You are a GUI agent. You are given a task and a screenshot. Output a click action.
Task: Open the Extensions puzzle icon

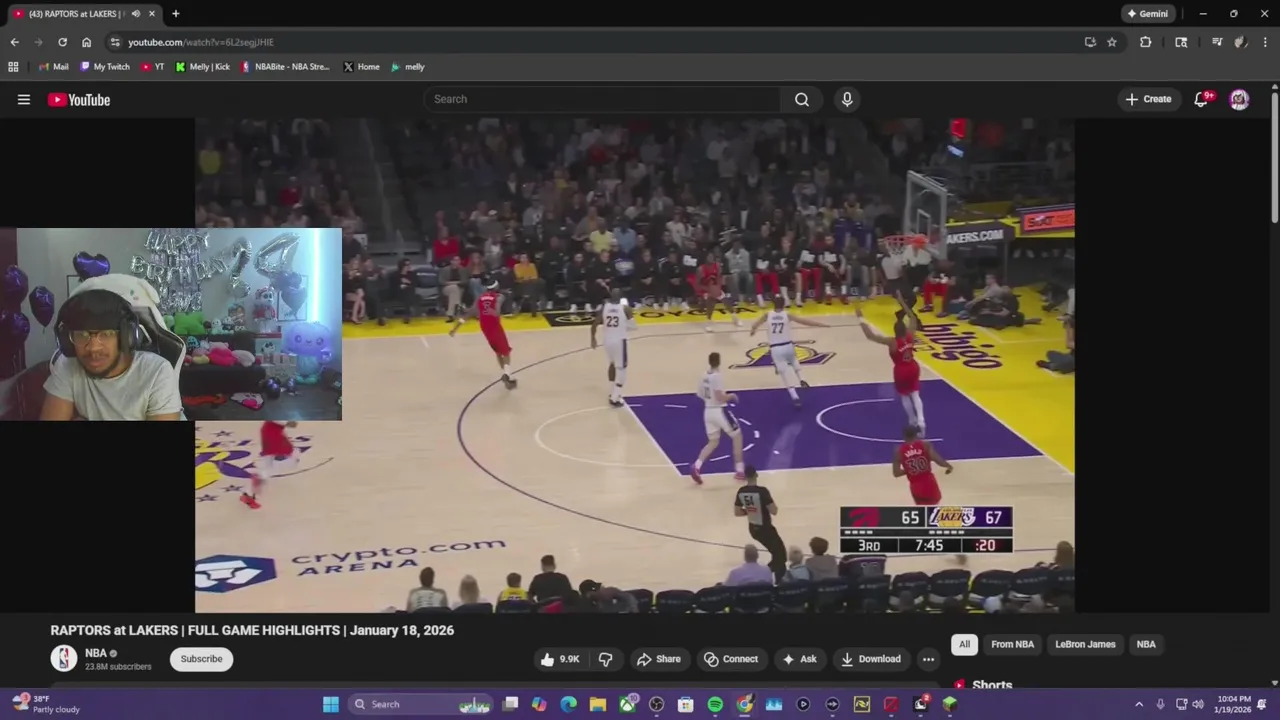click(1146, 42)
